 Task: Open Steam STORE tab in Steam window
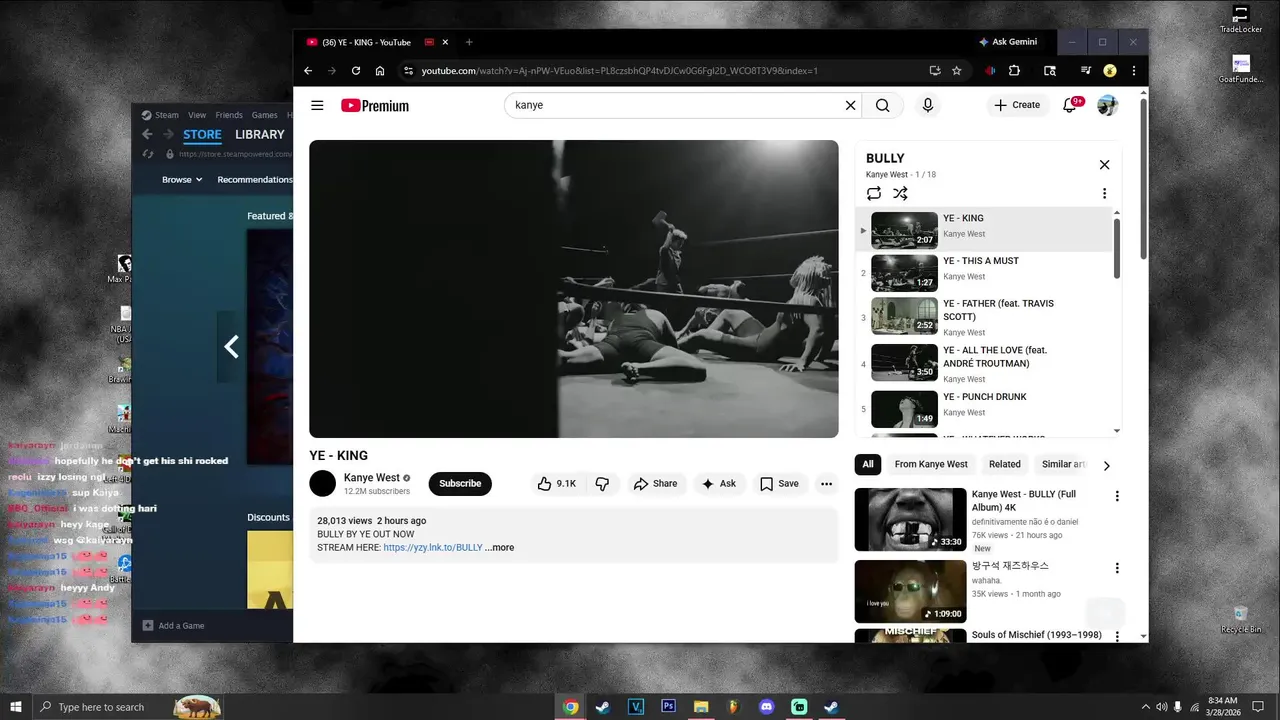click(202, 134)
